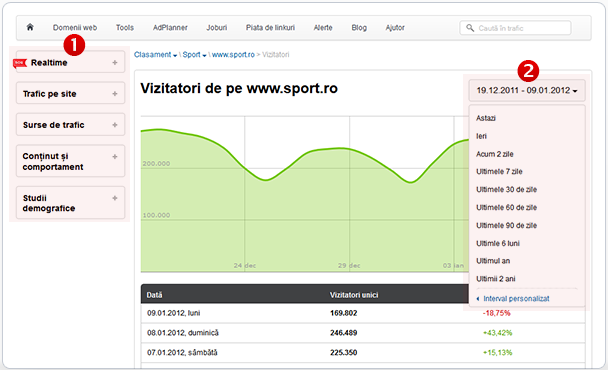The width and height of the screenshot is (608, 370).
Task: Toggle the 19.12.2011 - 09.01.2012 date range dropdown
Action: pos(527,90)
